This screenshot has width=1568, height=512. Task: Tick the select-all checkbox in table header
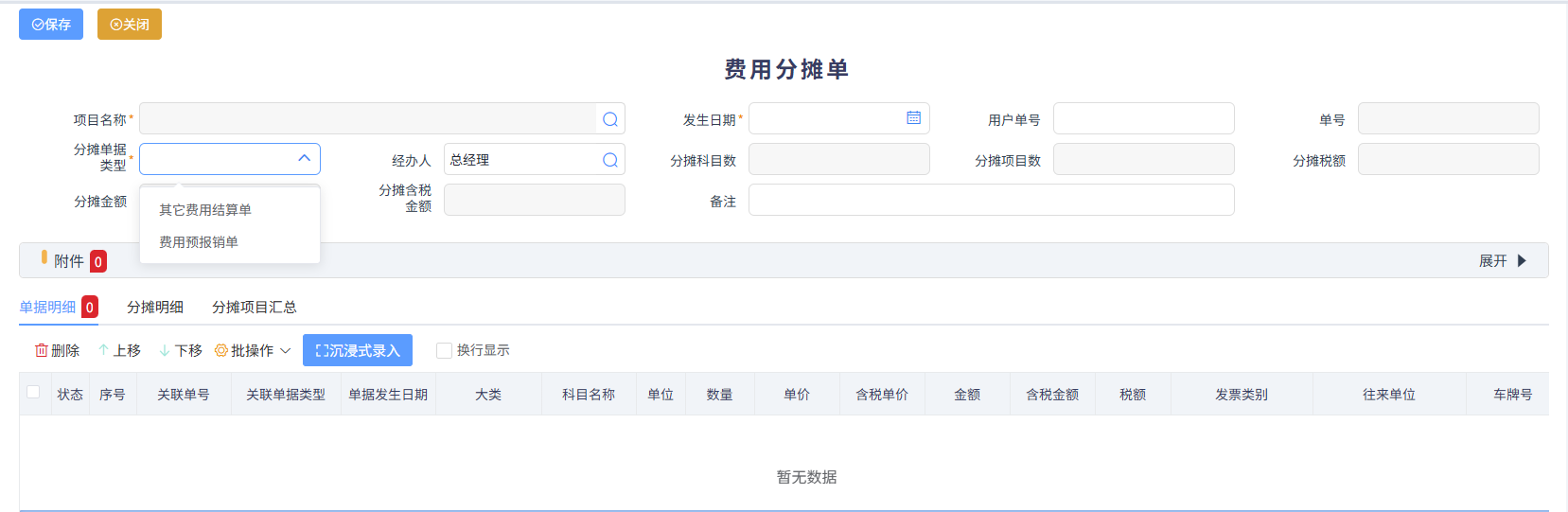(33, 393)
